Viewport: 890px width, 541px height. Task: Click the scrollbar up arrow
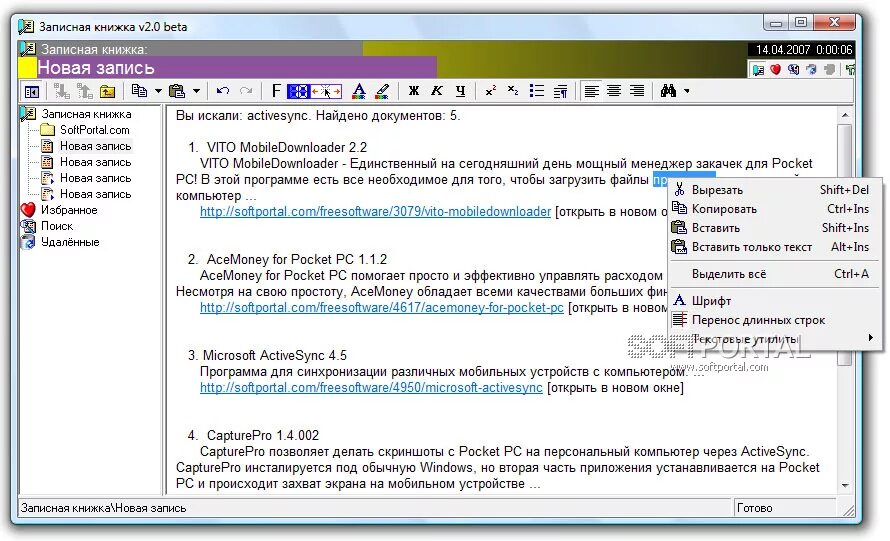click(845, 115)
